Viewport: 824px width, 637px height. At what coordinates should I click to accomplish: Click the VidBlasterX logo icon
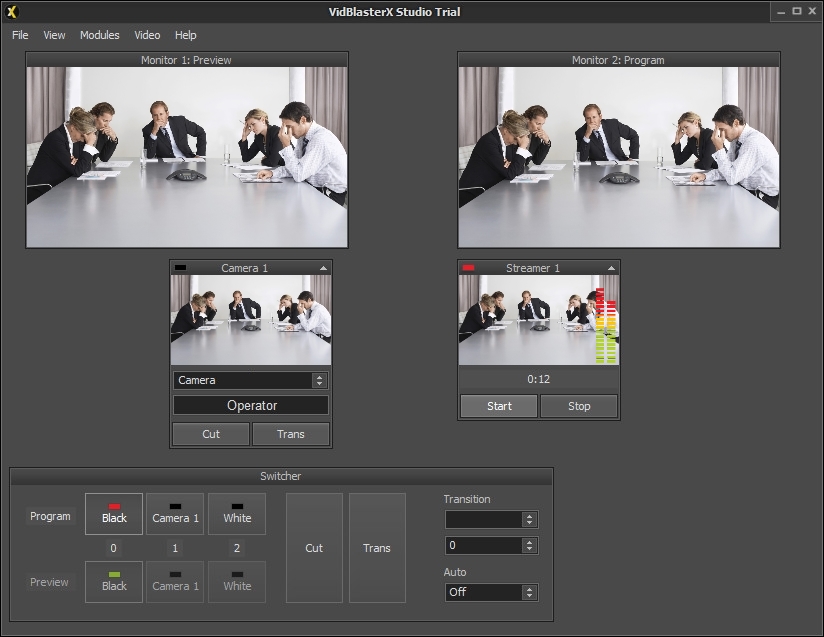[x=12, y=12]
